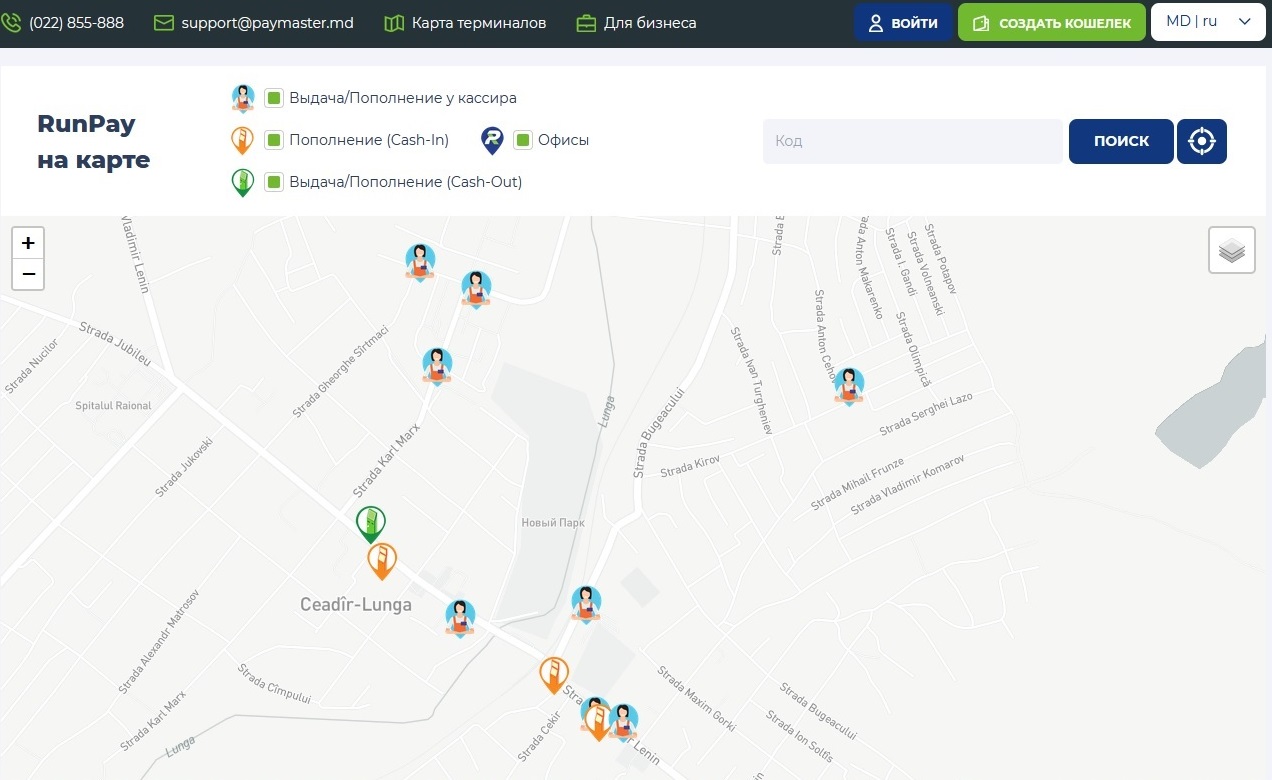Viewport: 1272px width, 780px height.
Task: Open the map layers switcher
Action: [1231, 250]
